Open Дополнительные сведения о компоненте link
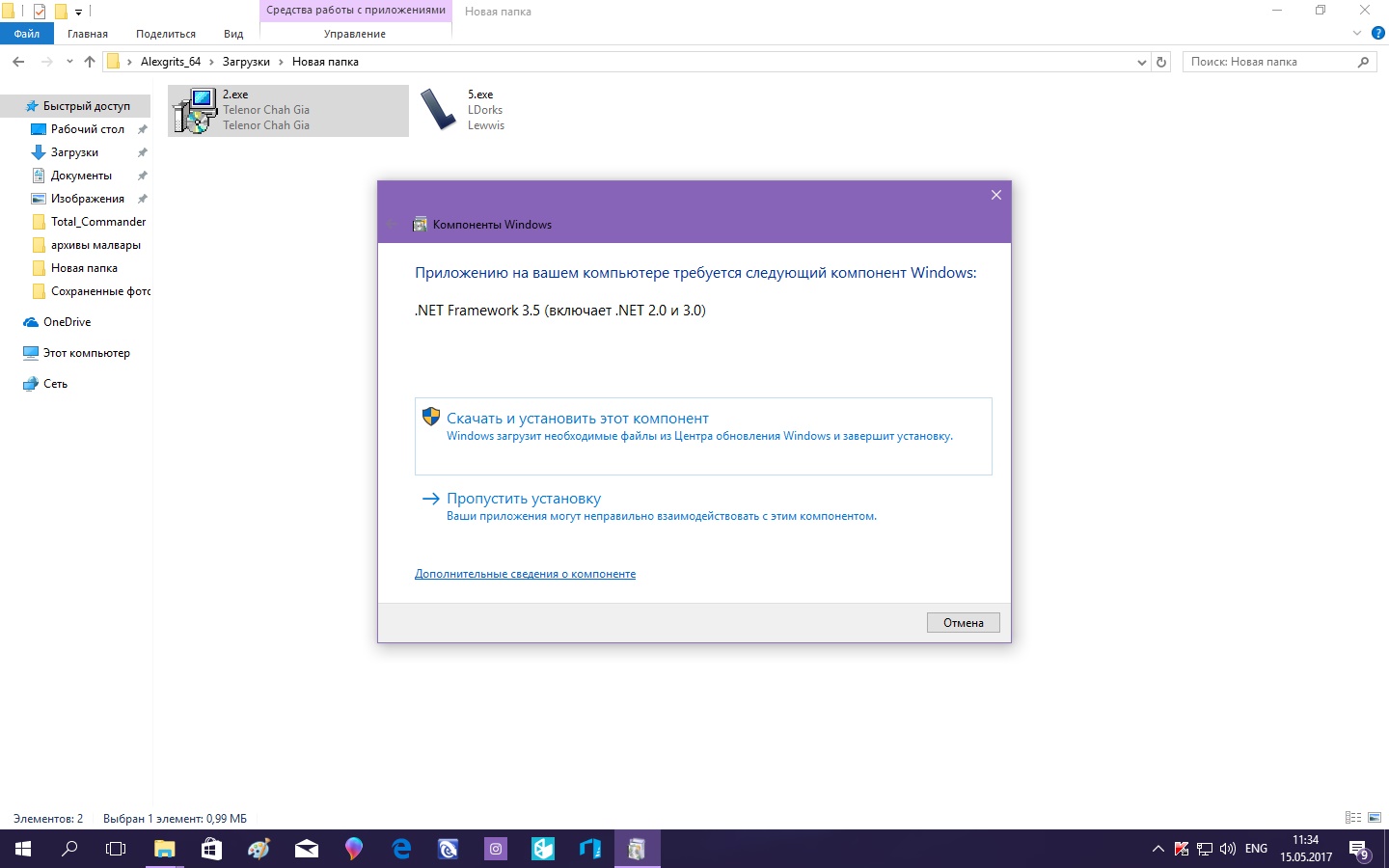The image size is (1389, 868). pos(525,574)
